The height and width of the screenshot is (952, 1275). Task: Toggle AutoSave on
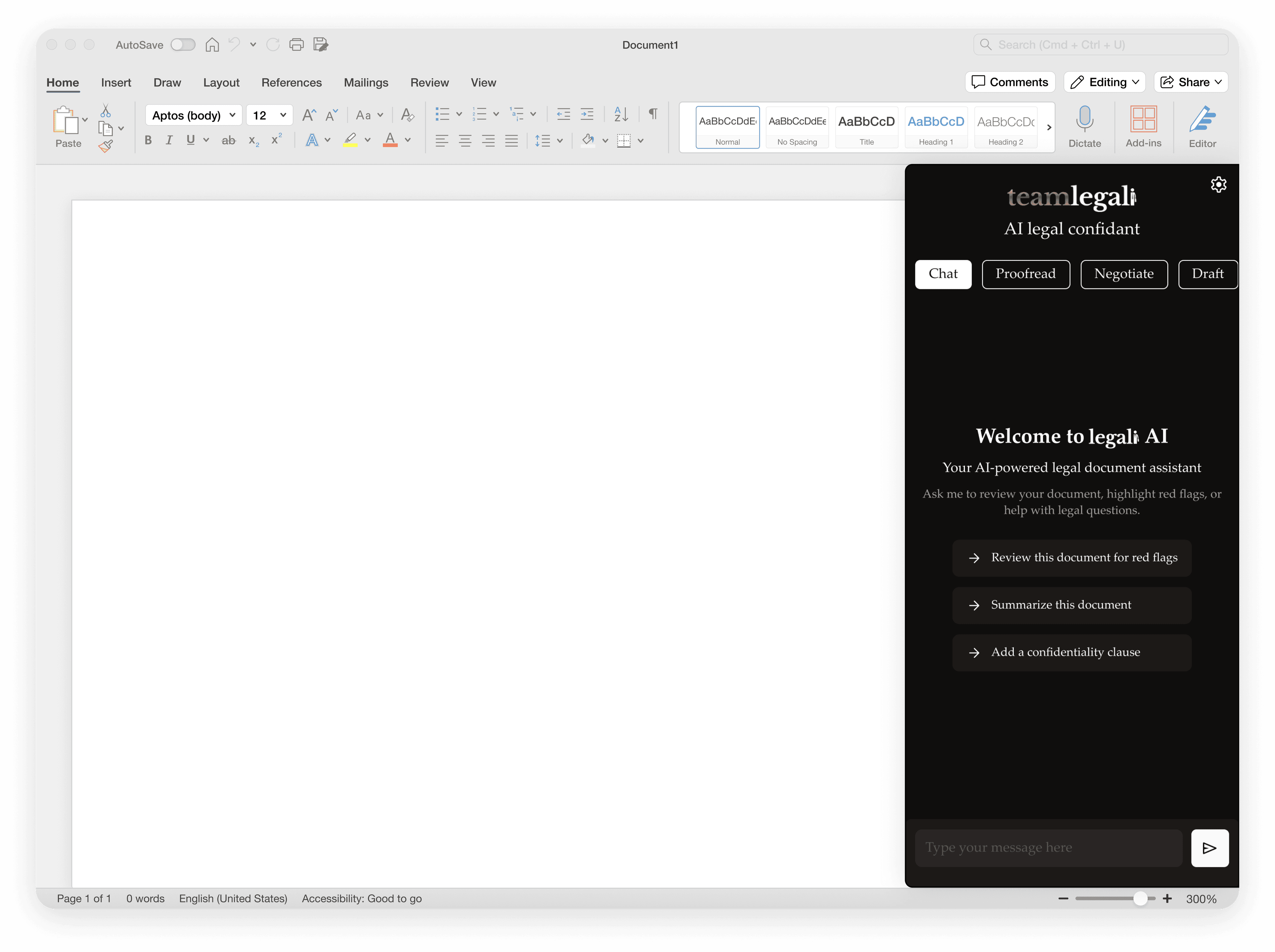(x=183, y=44)
